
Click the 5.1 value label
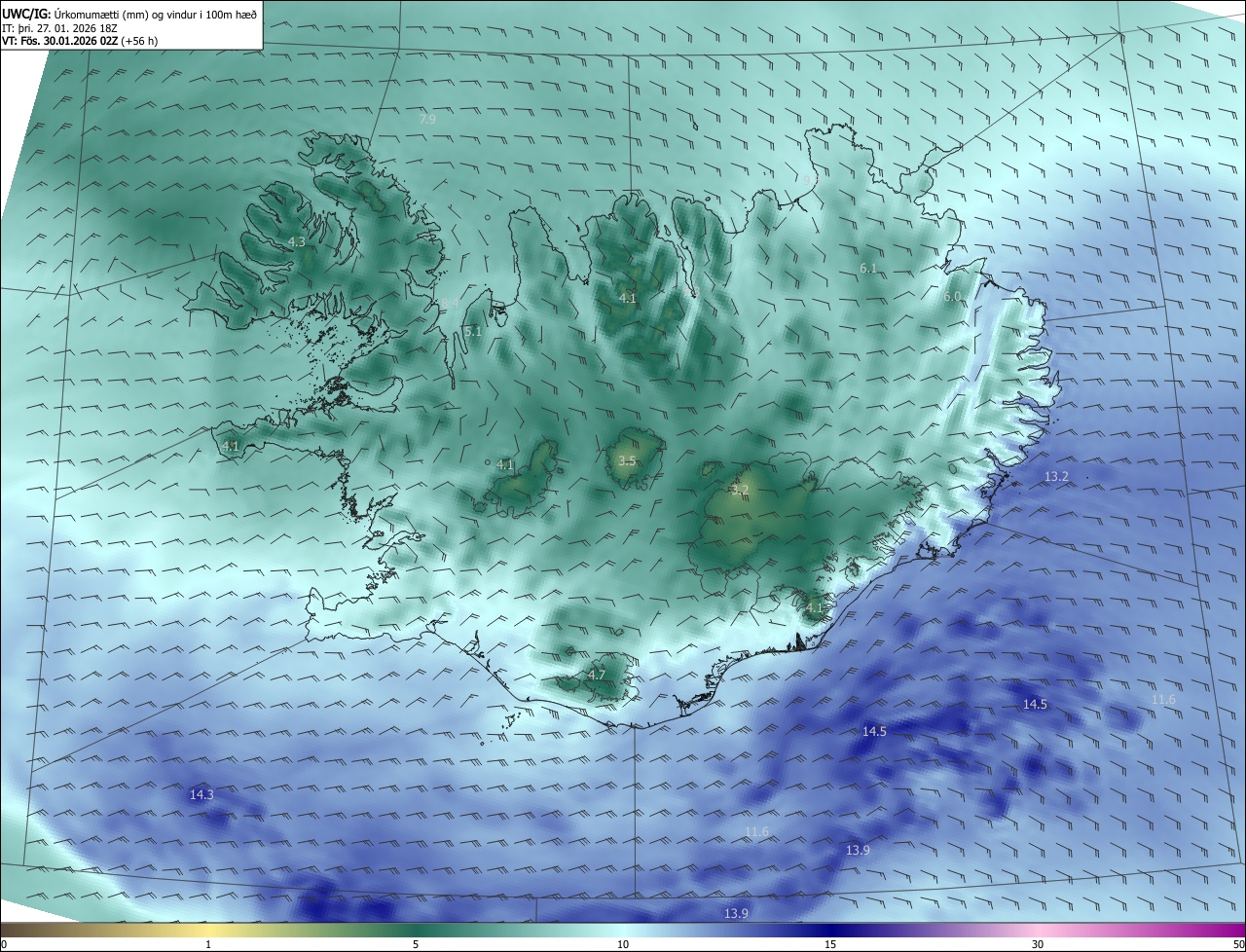[473, 332]
